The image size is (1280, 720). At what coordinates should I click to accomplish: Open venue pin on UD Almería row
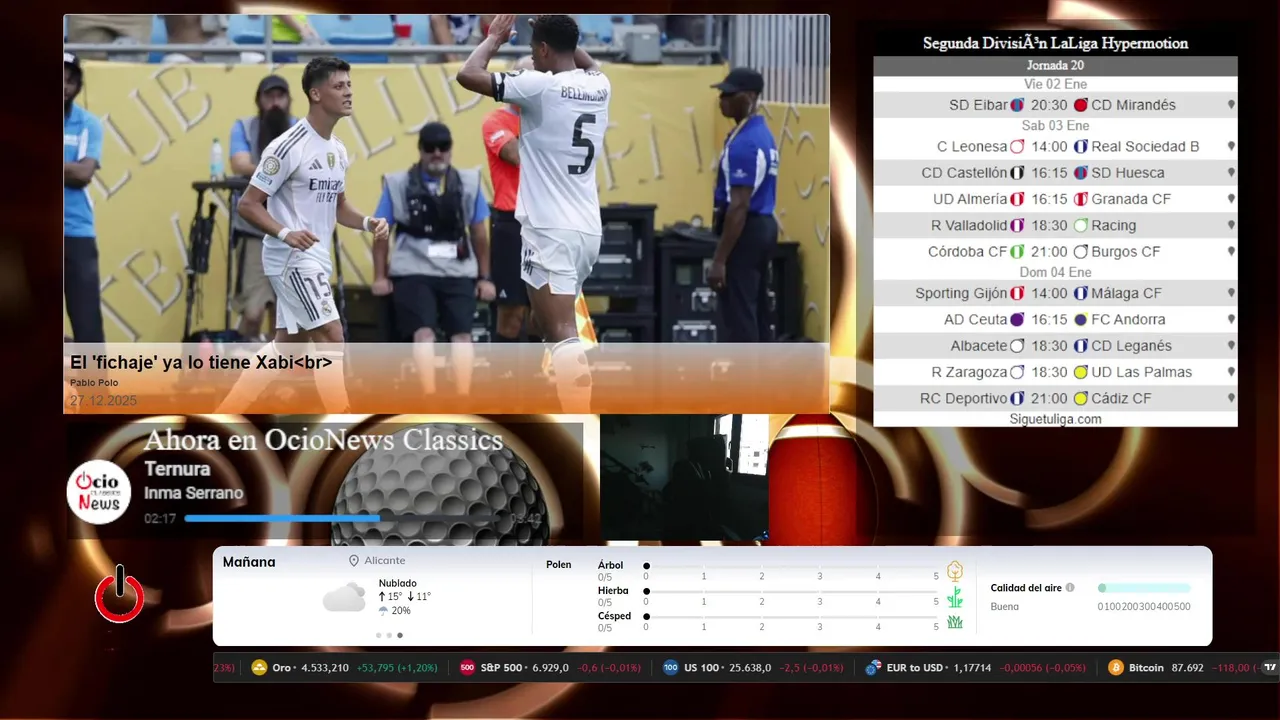coord(1231,199)
